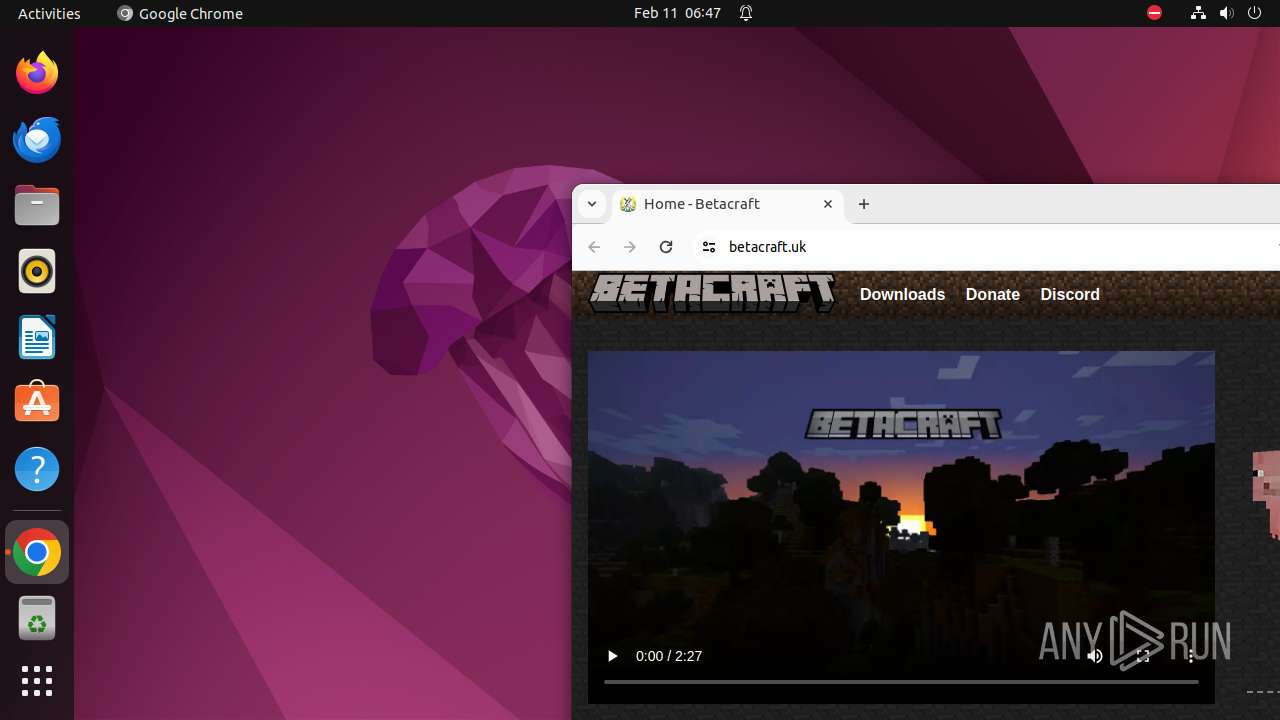The image size is (1280, 720).
Task: Click the Betacraft logo in site header
Action: (x=712, y=294)
